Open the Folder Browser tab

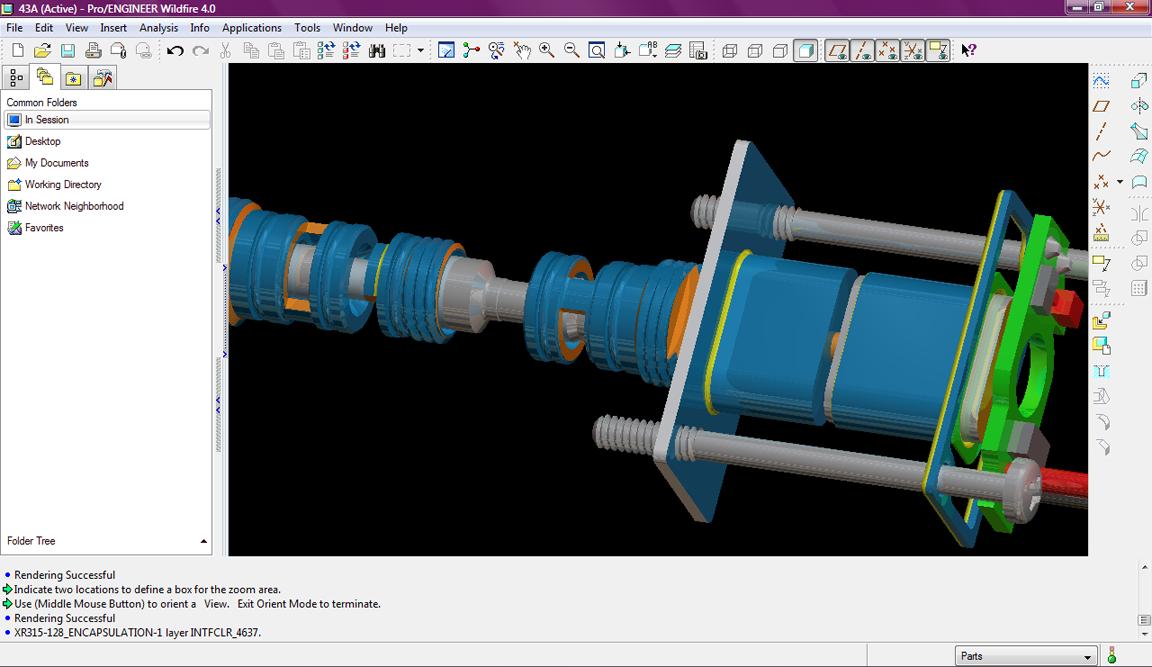(x=45, y=76)
